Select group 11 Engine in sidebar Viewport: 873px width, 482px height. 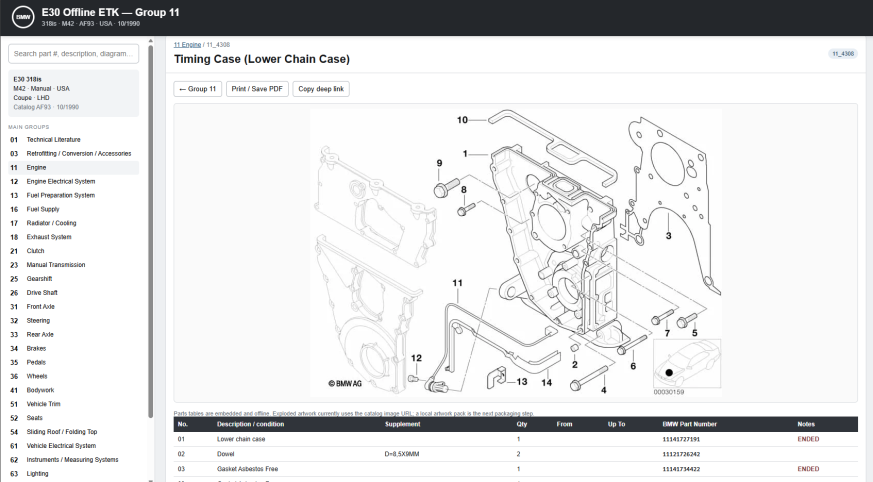(73, 168)
